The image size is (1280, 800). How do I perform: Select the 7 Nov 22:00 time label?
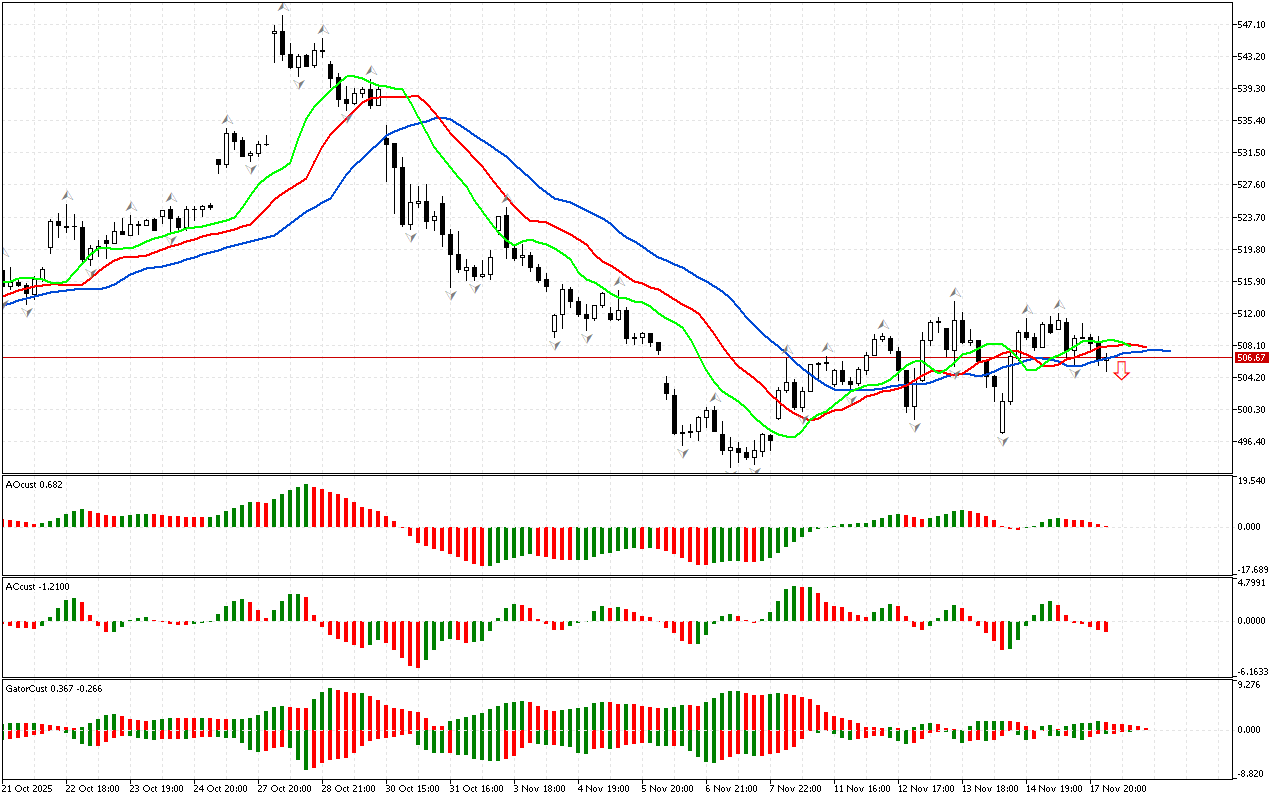click(x=796, y=788)
